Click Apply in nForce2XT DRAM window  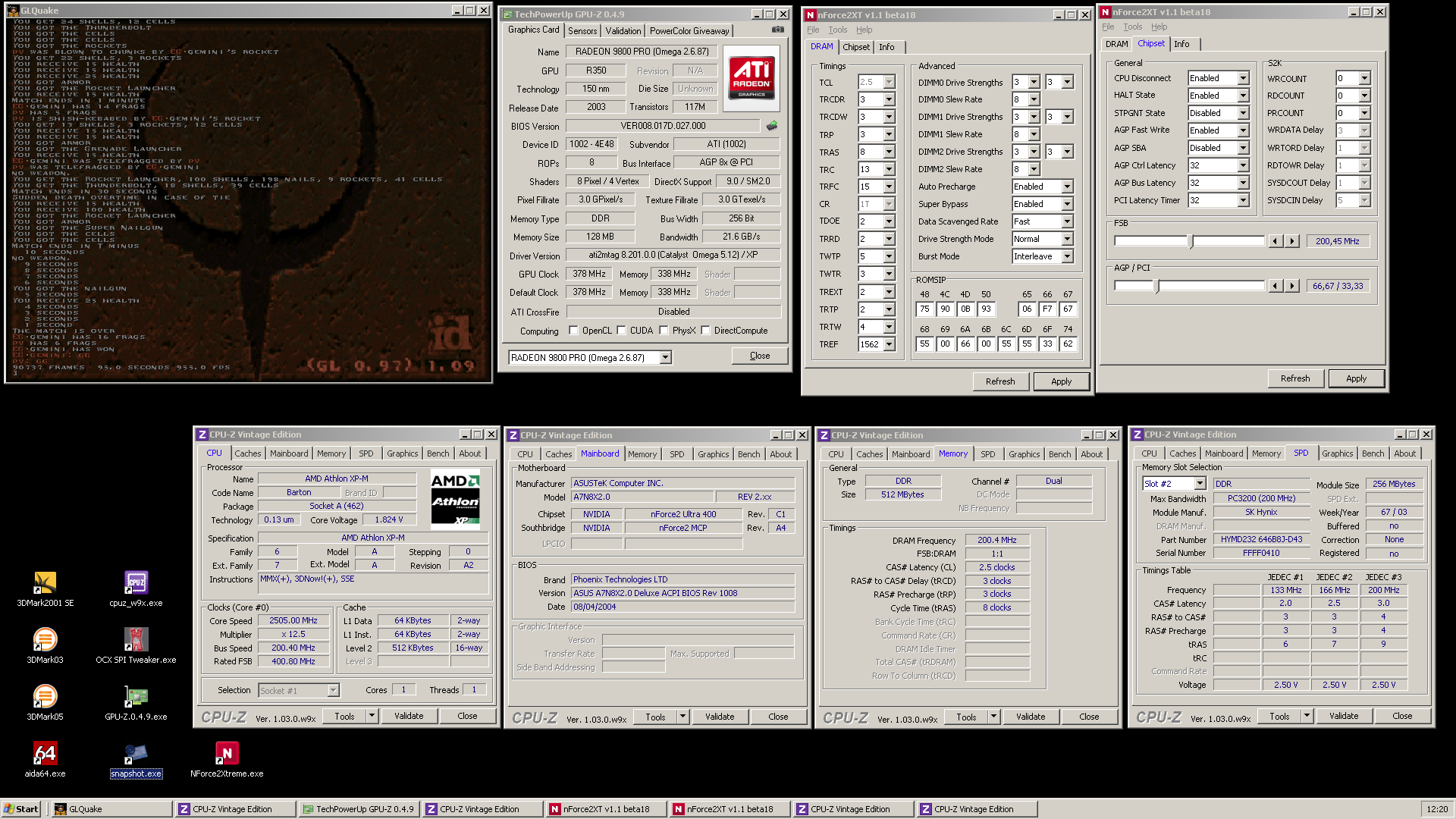point(1061,381)
